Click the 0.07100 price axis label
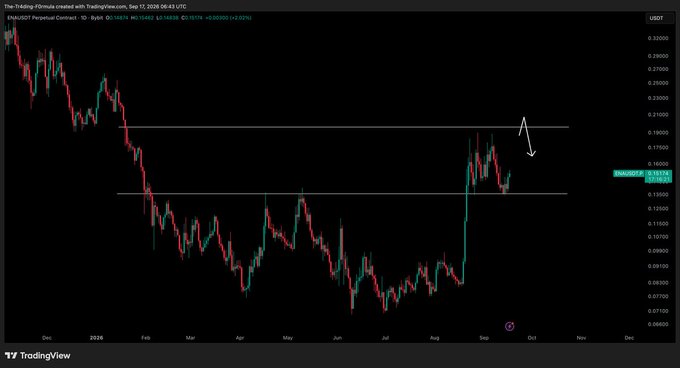The height and width of the screenshot is (368, 680). (x=658, y=310)
